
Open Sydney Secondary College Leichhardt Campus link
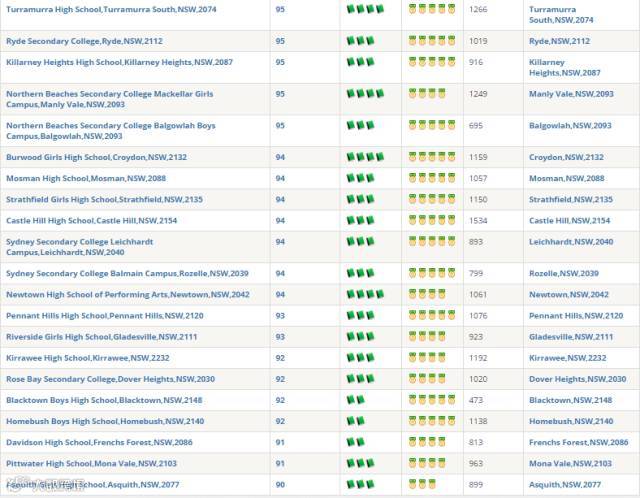[80, 247]
